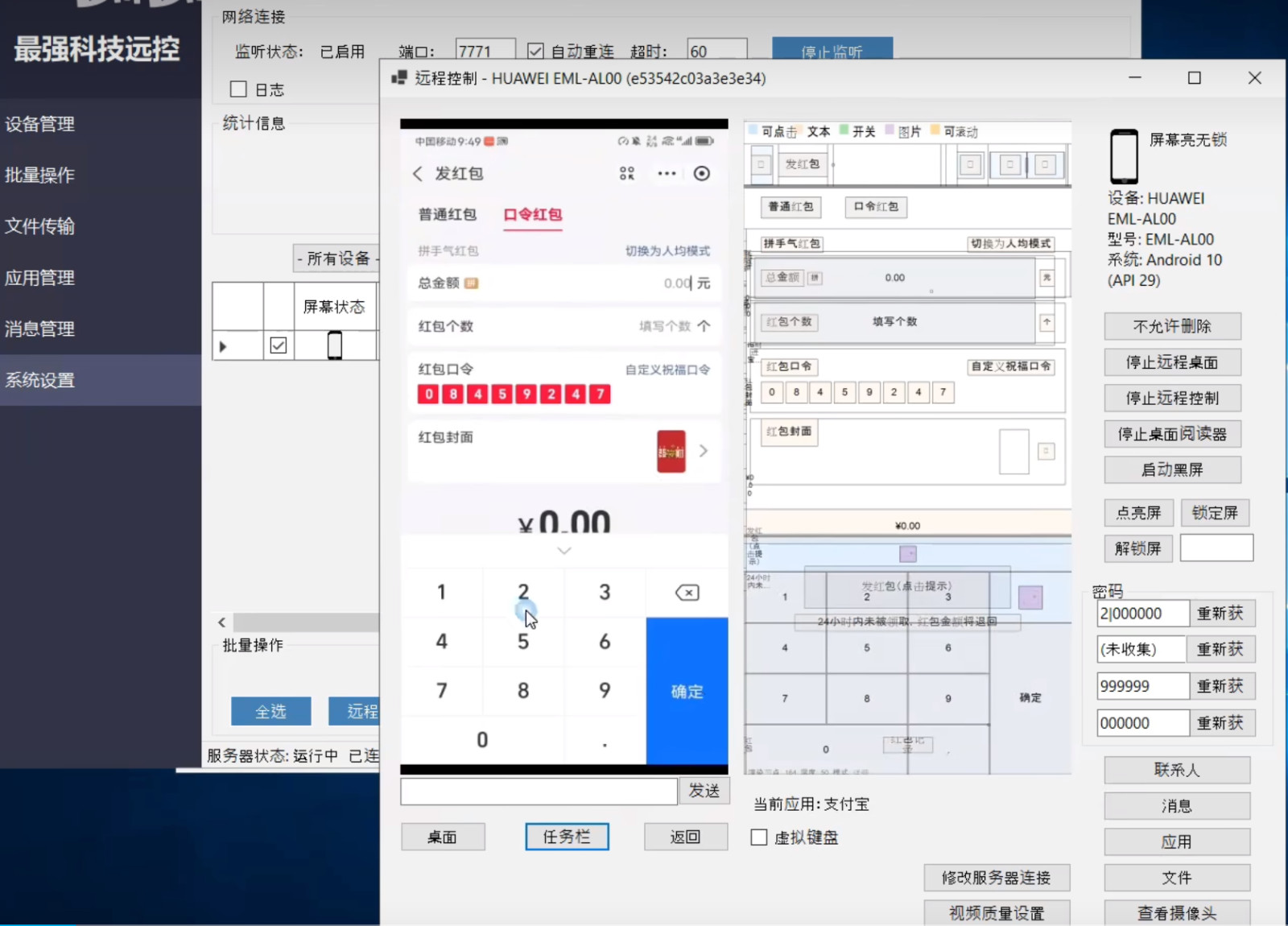Collapse the keypad with the down chevron
Viewport: 1288px width, 926px height.
coord(564,551)
